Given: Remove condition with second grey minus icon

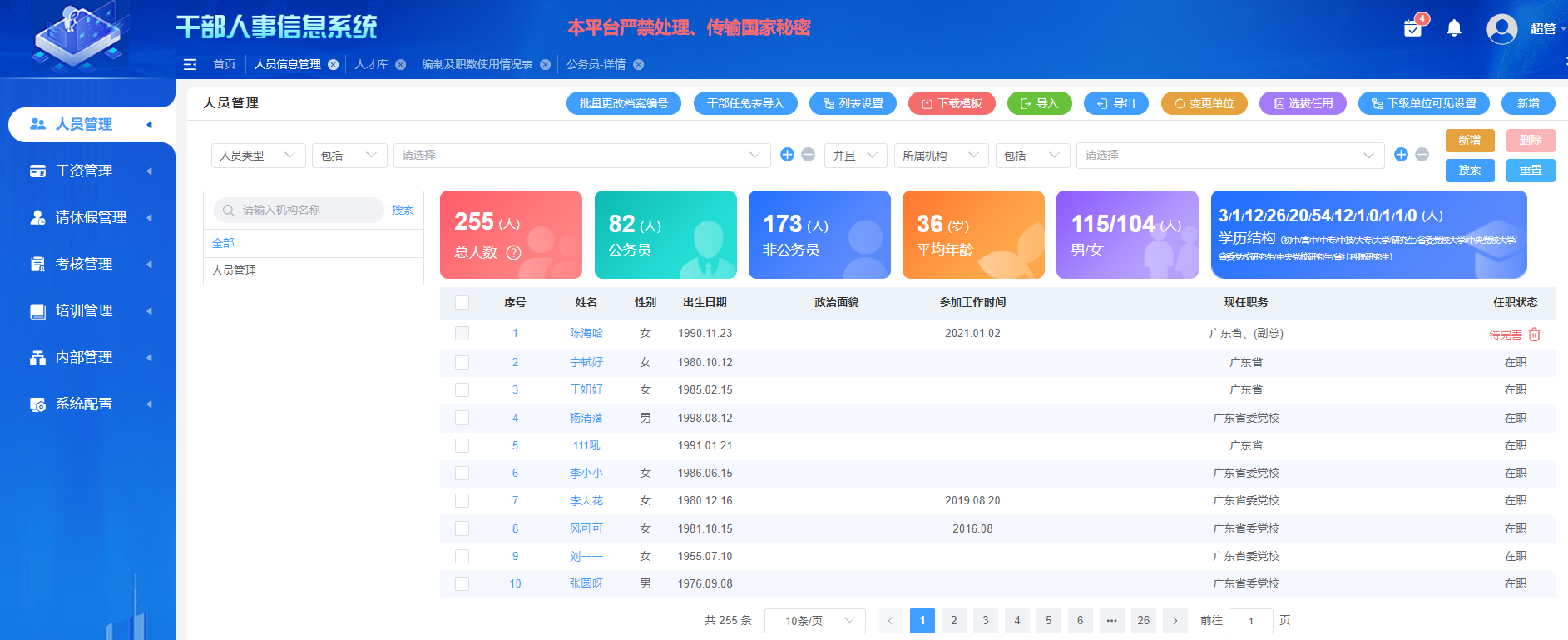Looking at the screenshot, I should 1422,154.
